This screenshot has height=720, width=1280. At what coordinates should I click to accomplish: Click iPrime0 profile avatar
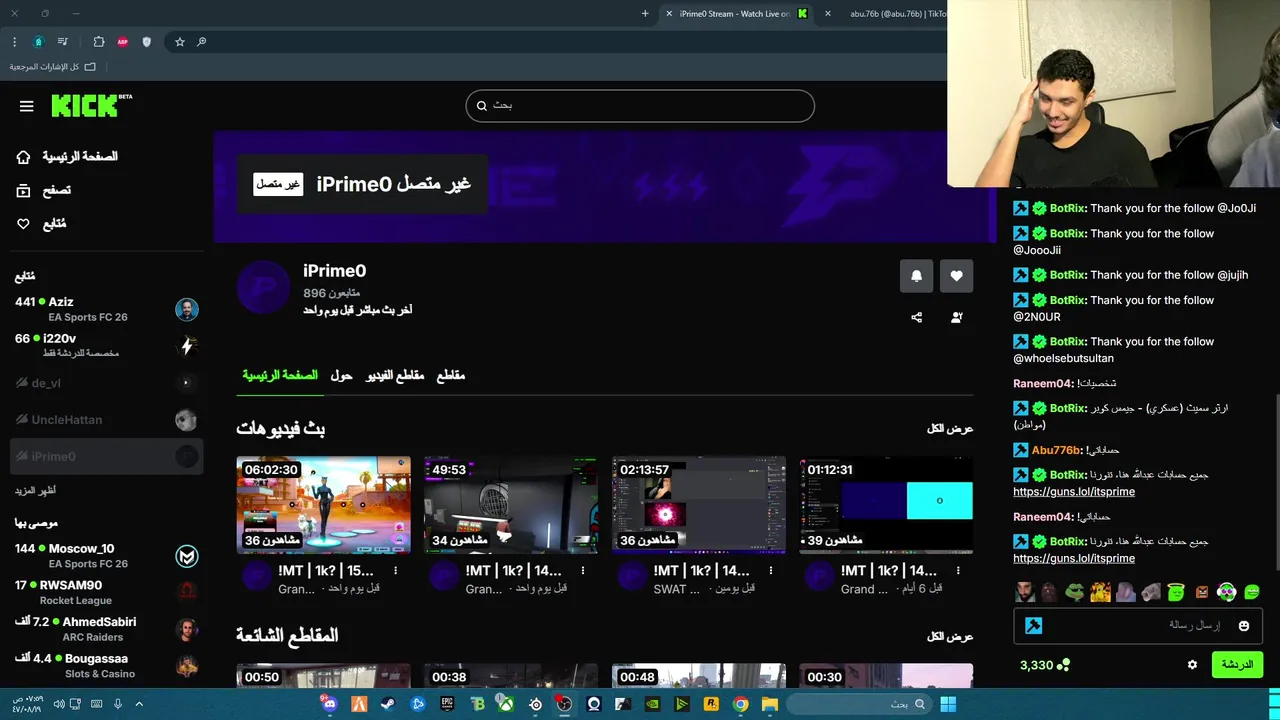(263, 288)
